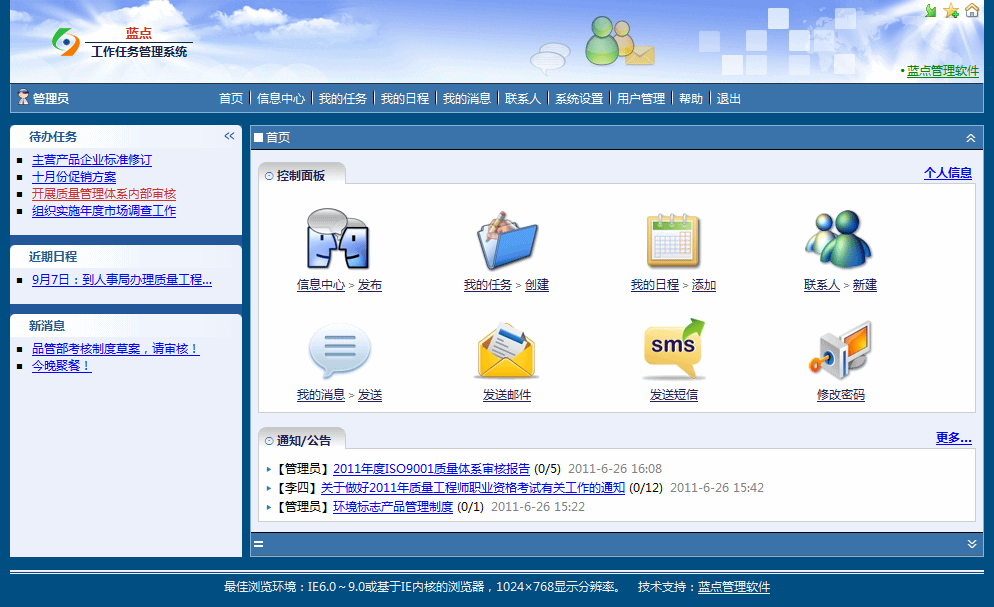
Task: Open task 开展质量管理体系内部审核
Action: [104, 194]
